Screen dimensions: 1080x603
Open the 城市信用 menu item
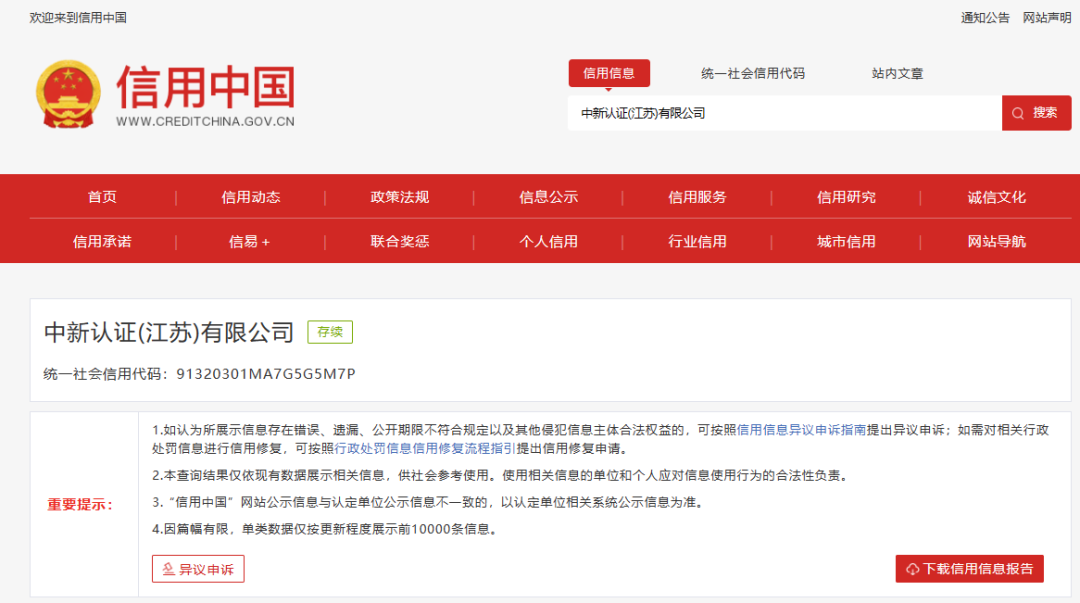tap(845, 241)
